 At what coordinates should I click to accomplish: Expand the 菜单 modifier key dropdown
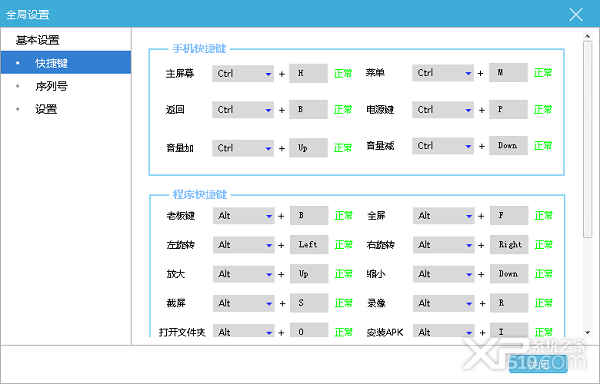(x=443, y=73)
